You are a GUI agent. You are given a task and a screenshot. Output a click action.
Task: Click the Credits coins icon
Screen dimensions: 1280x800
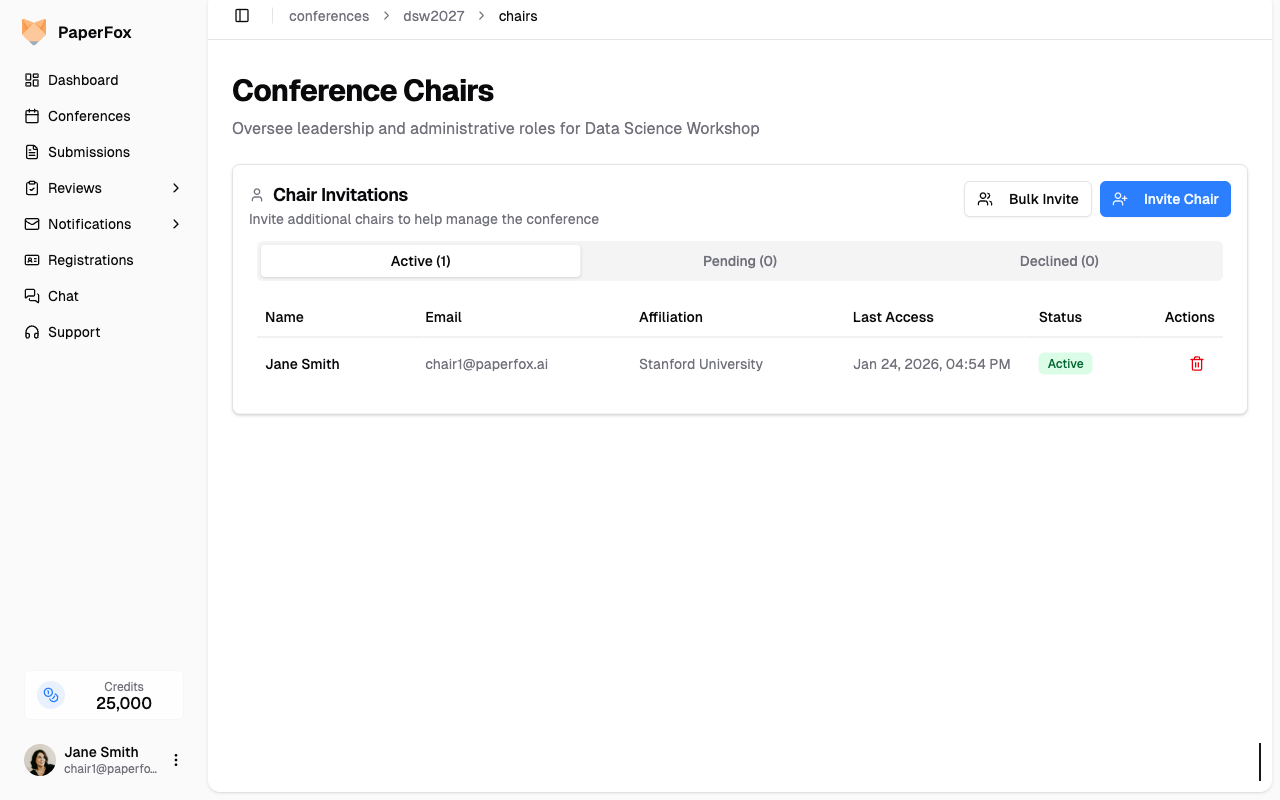coord(51,695)
